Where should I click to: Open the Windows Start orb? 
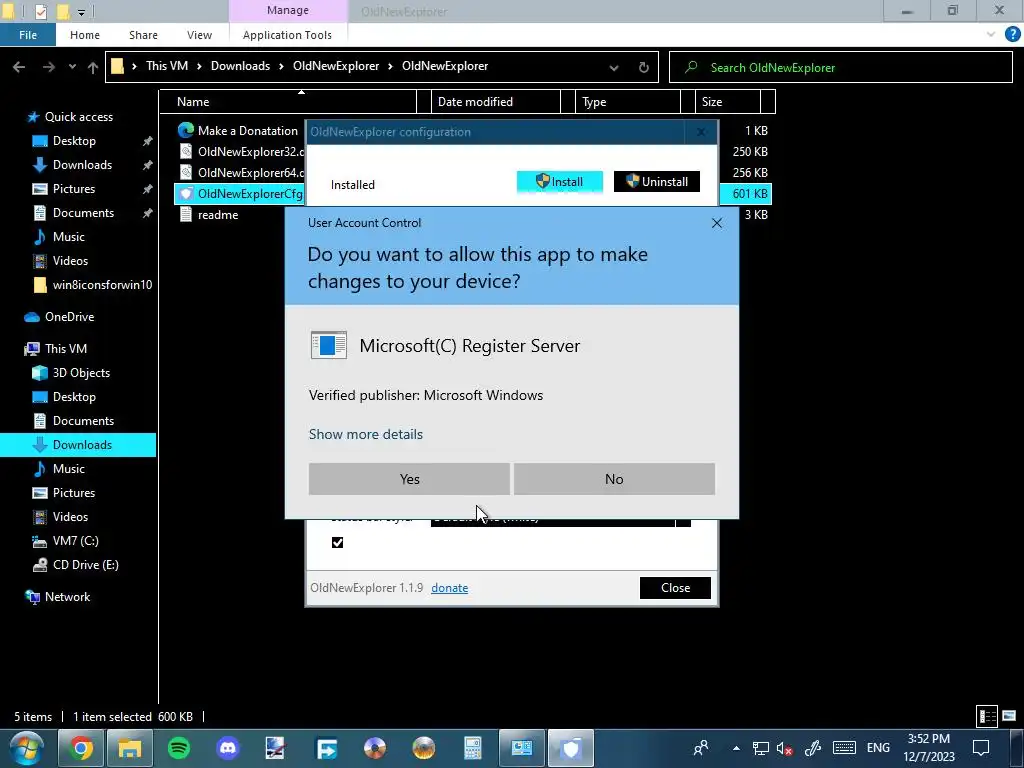point(26,748)
